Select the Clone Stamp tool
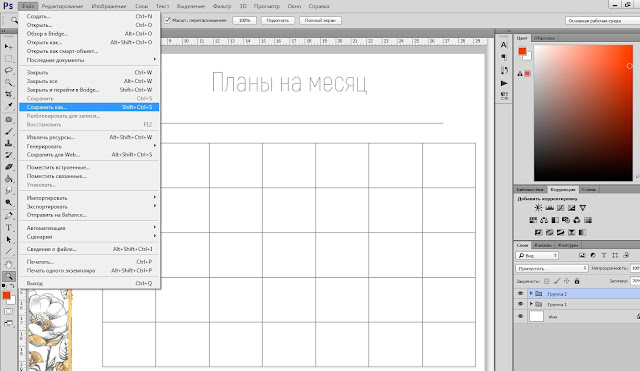The image size is (640, 371). pos(9,143)
